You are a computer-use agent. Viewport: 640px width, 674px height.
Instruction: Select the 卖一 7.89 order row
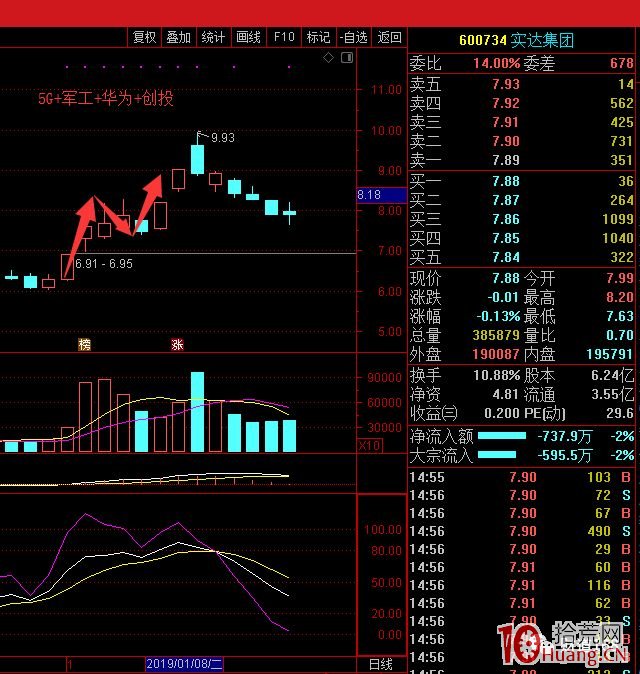coord(521,160)
